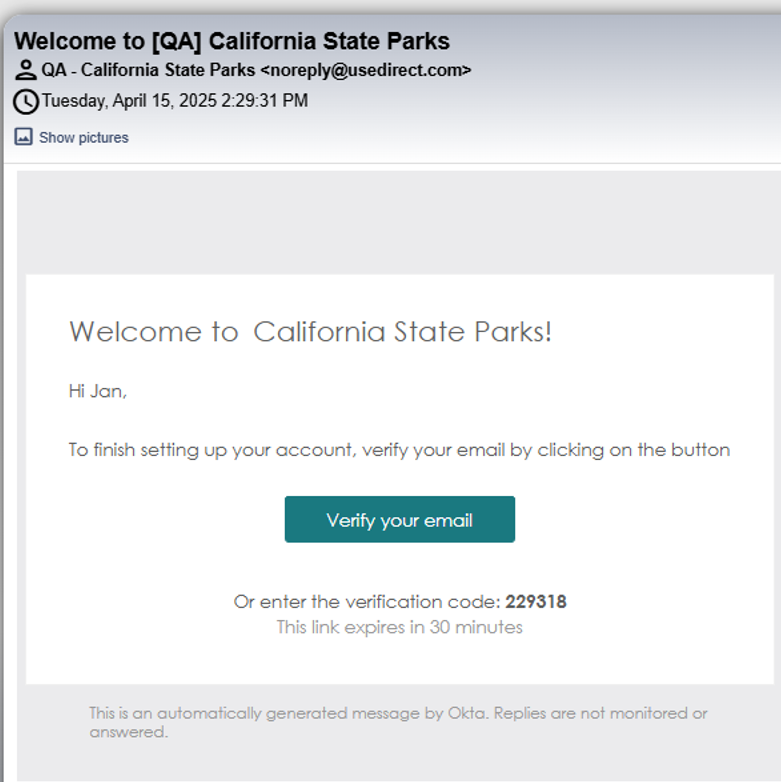
Task: Click the Or enter the verification code label
Action: 366,602
